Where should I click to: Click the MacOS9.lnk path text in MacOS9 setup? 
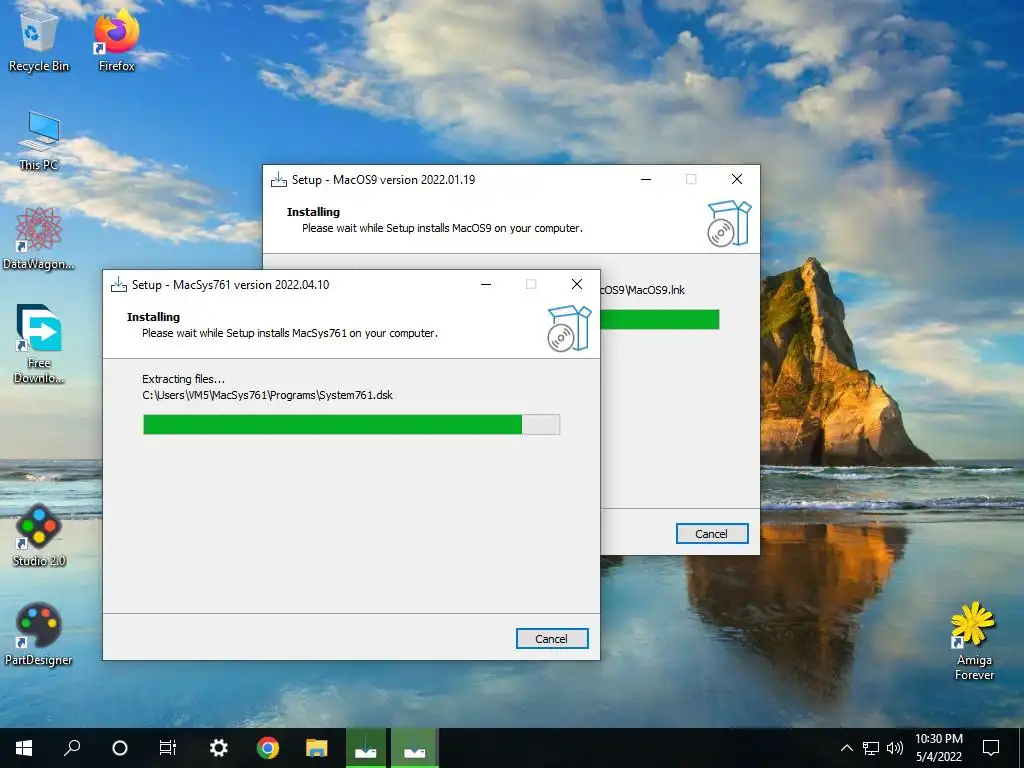tap(643, 290)
